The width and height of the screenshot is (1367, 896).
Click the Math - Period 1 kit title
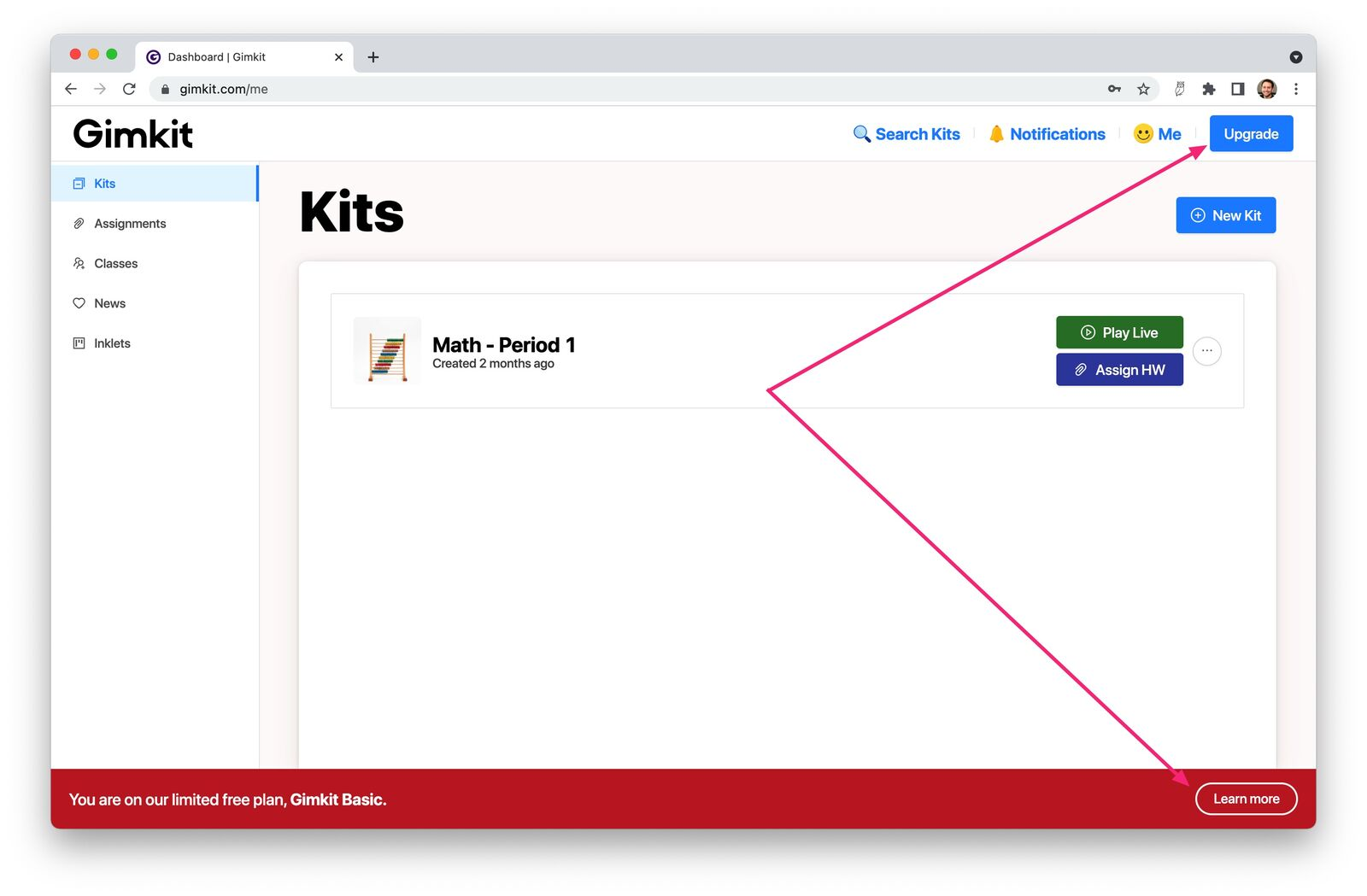click(x=503, y=345)
